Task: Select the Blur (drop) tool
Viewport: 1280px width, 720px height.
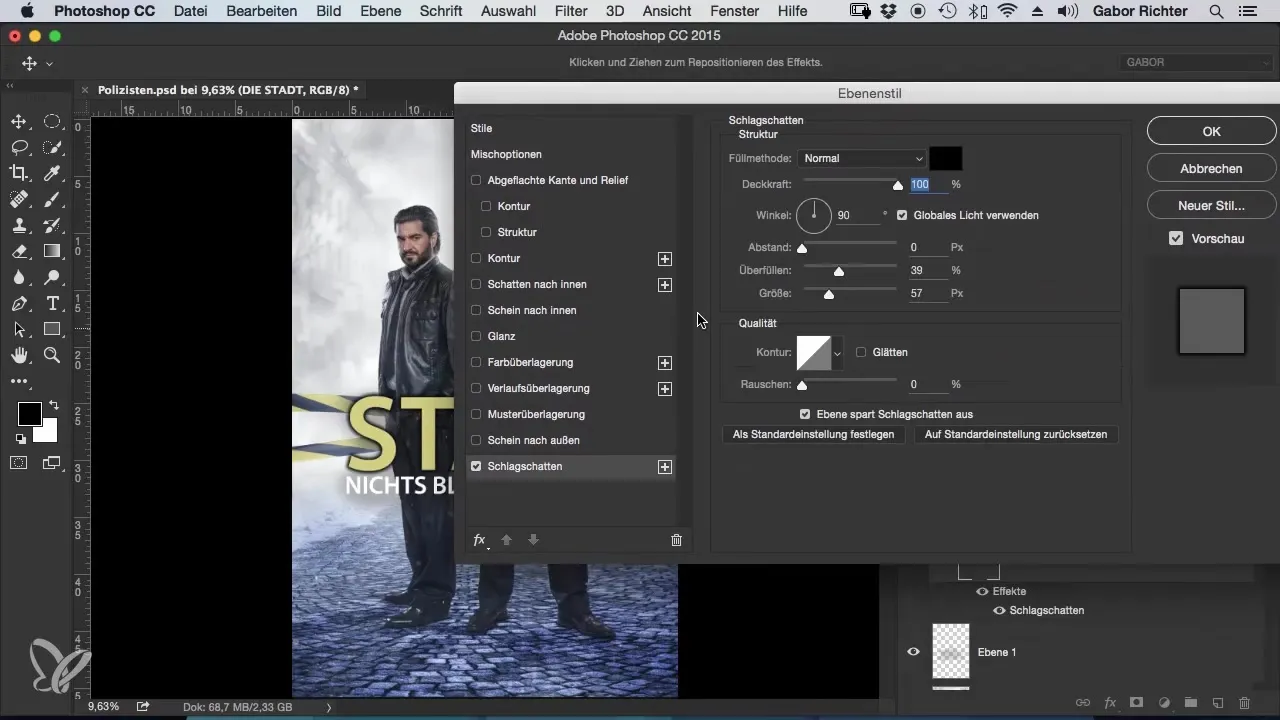Action: click(18, 277)
